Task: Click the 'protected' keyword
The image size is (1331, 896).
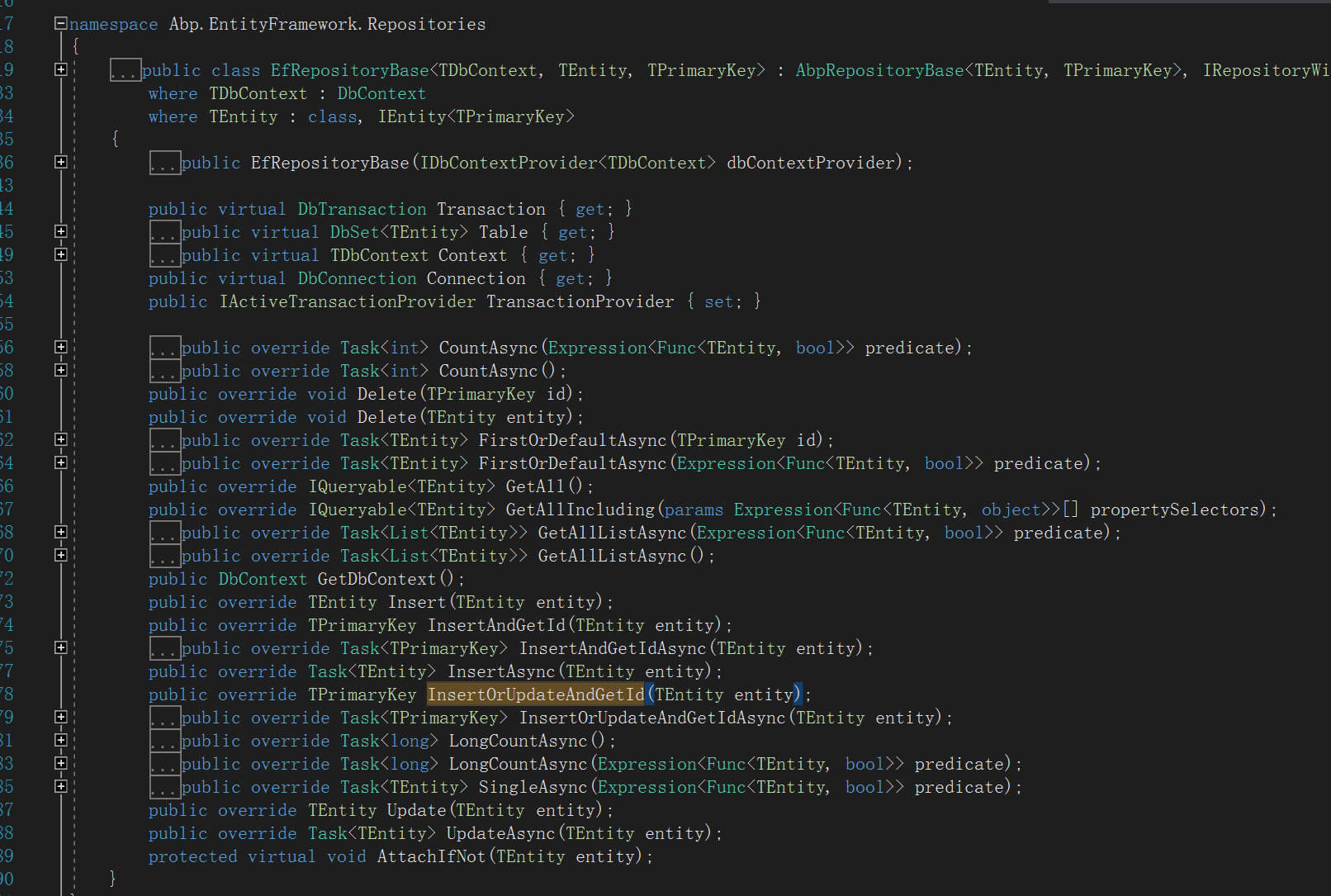Action: click(193, 857)
